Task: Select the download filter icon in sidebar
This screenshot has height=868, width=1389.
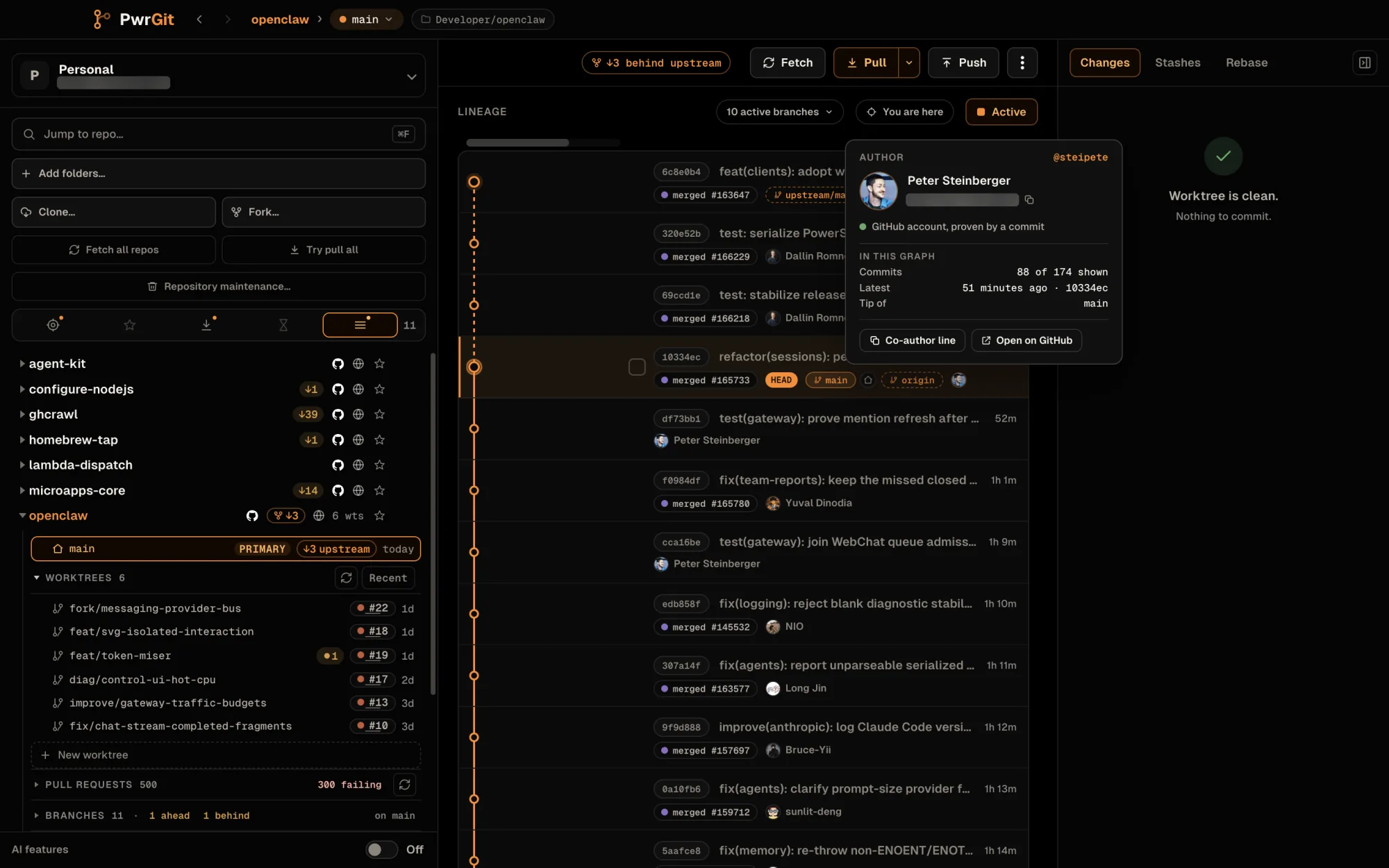Action: 206,325
